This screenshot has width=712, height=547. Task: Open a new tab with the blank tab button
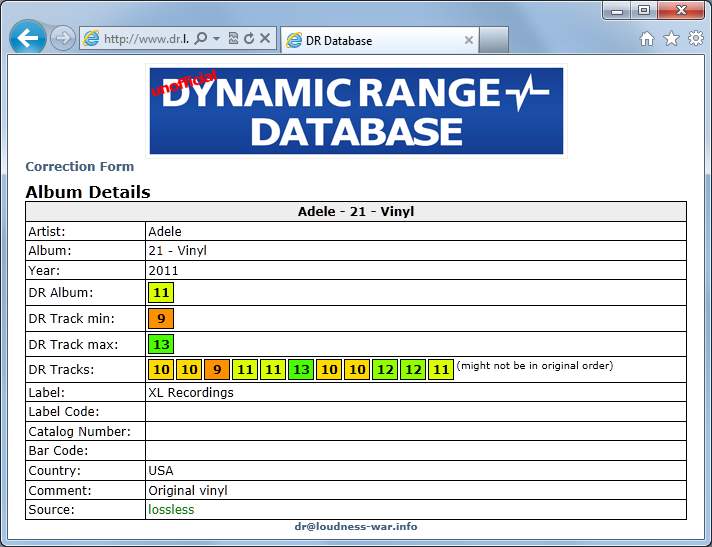click(x=494, y=40)
